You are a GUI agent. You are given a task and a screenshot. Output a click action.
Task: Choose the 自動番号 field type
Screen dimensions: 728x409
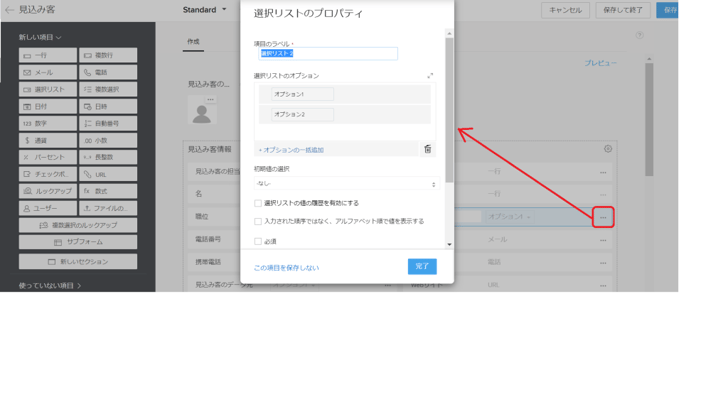[108, 123]
